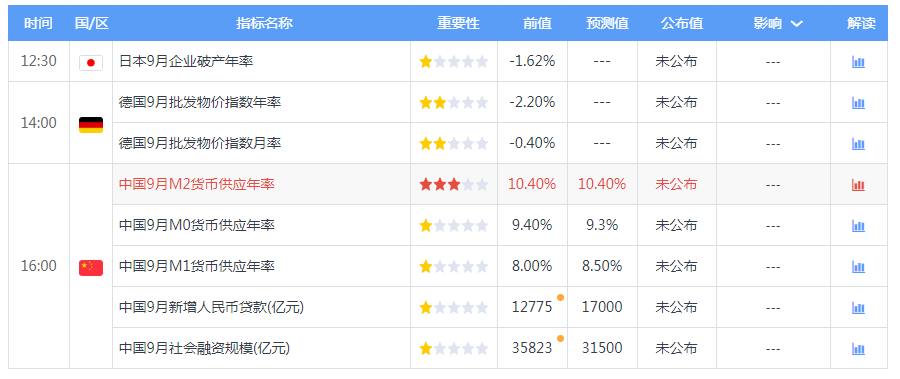Screen dimensions: 900x379
Task: Click the China flag icon
Action: click(x=91, y=268)
